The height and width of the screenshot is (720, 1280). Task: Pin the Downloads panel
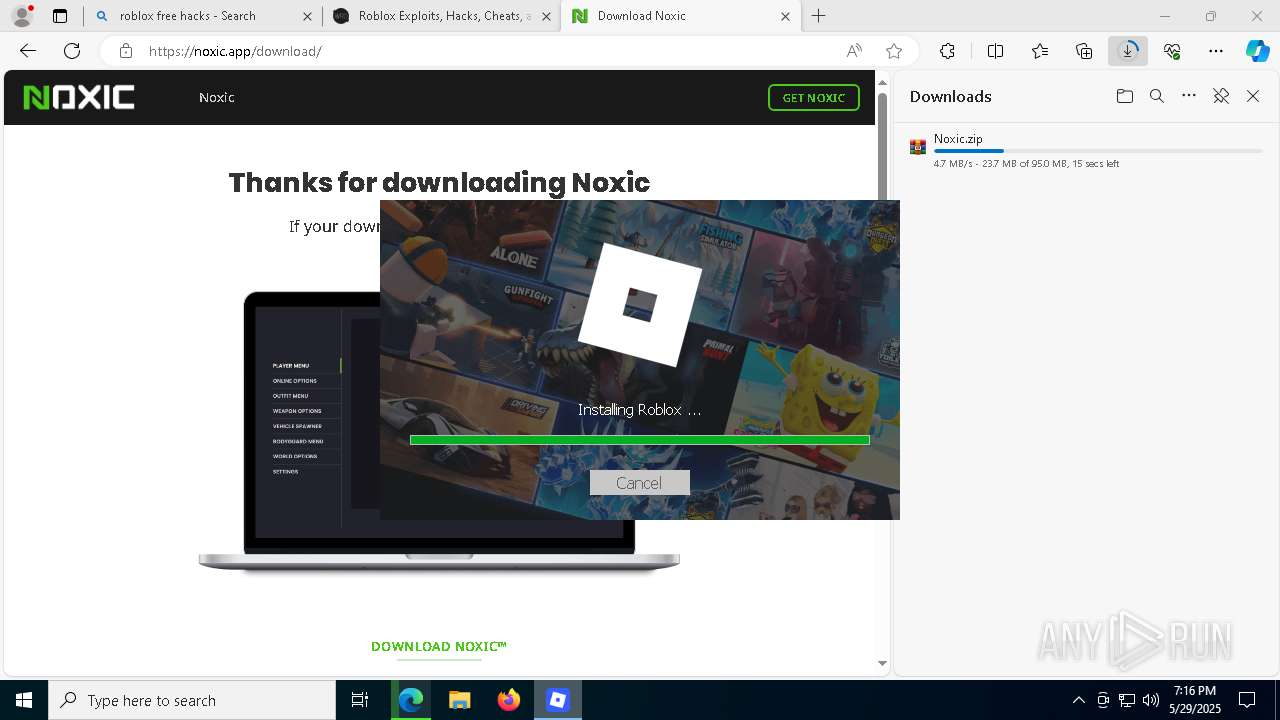(x=1221, y=96)
